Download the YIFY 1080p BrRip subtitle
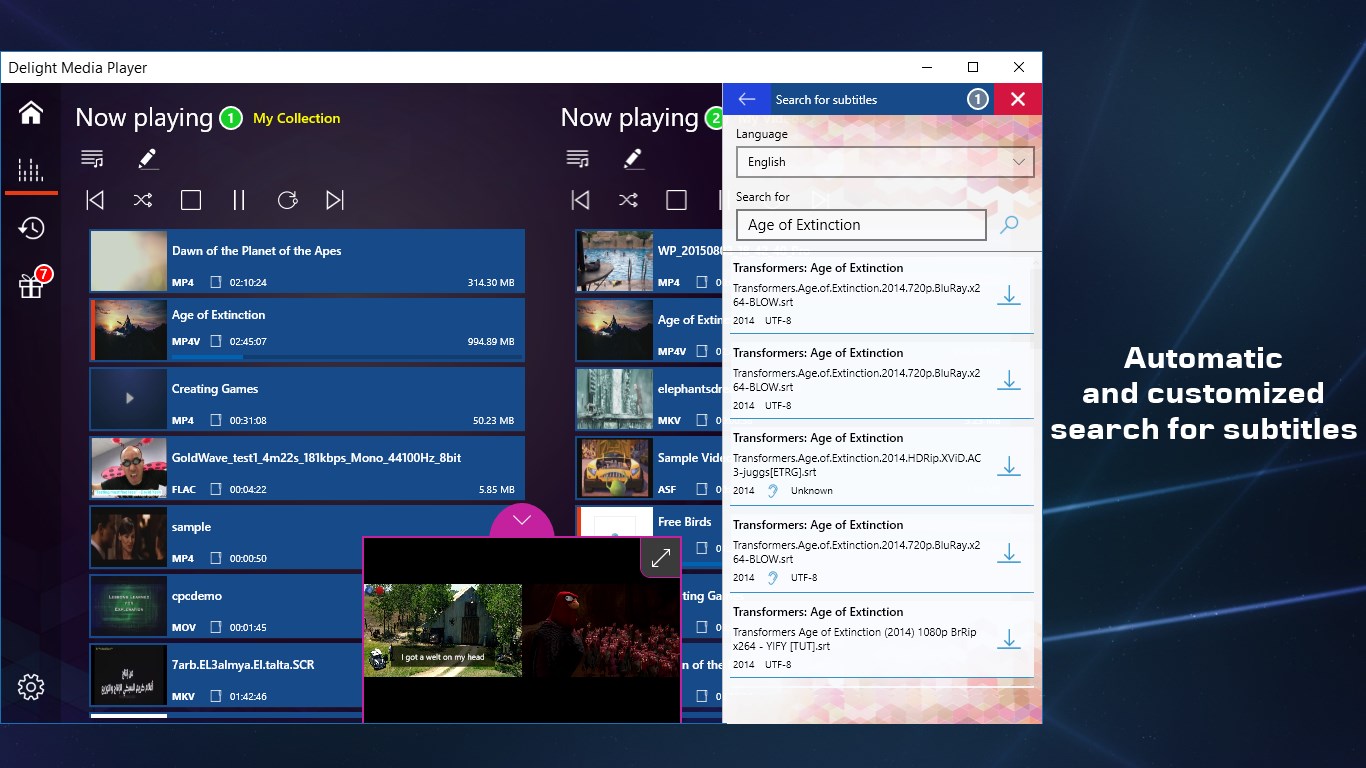Image resolution: width=1366 pixels, height=768 pixels. tap(1009, 639)
